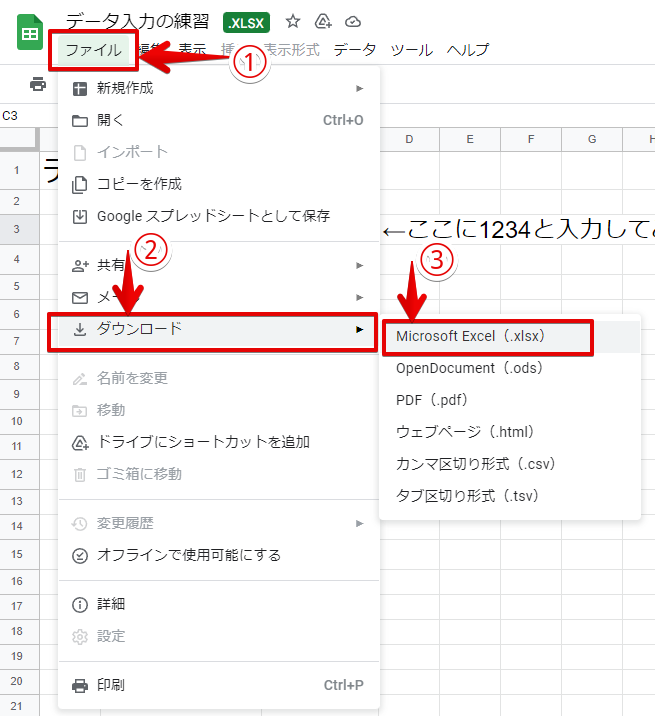Select Open (開く) in File menu
Viewport: 655px width, 716px height.
pos(111,120)
